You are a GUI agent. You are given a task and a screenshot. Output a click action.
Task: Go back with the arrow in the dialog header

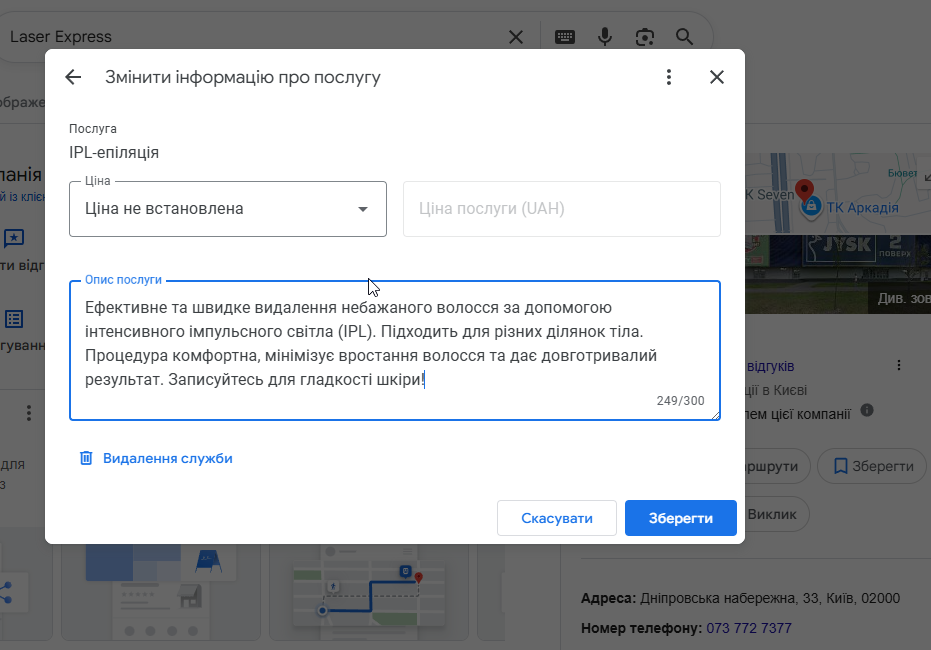click(73, 77)
